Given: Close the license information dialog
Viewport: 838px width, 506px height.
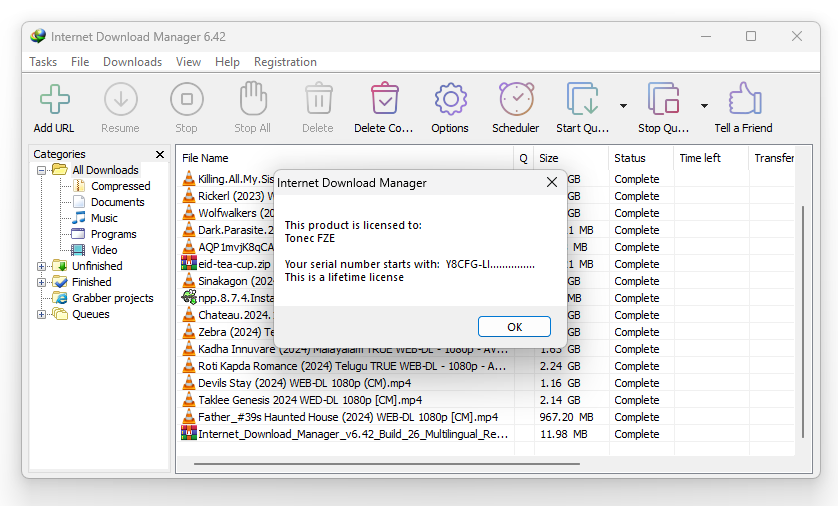Looking at the screenshot, I should [x=552, y=182].
